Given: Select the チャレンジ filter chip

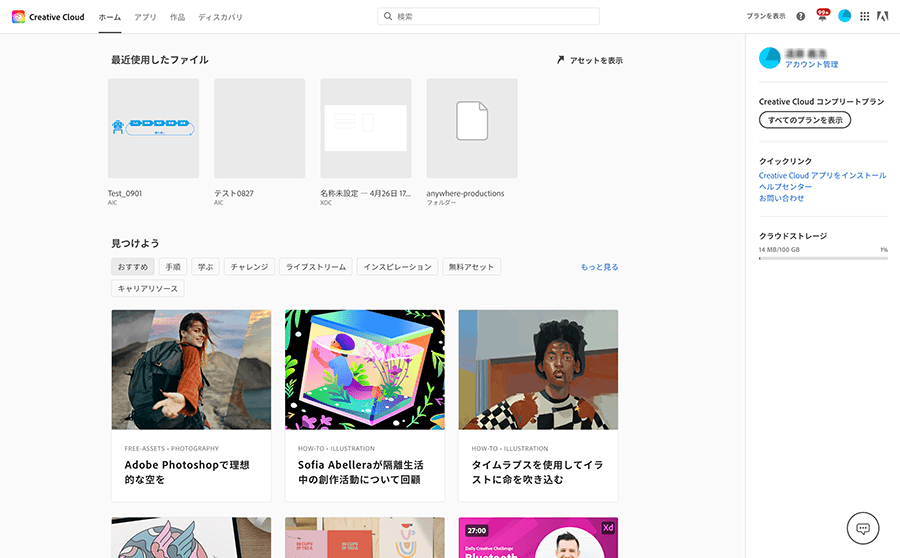Looking at the screenshot, I should (x=249, y=267).
